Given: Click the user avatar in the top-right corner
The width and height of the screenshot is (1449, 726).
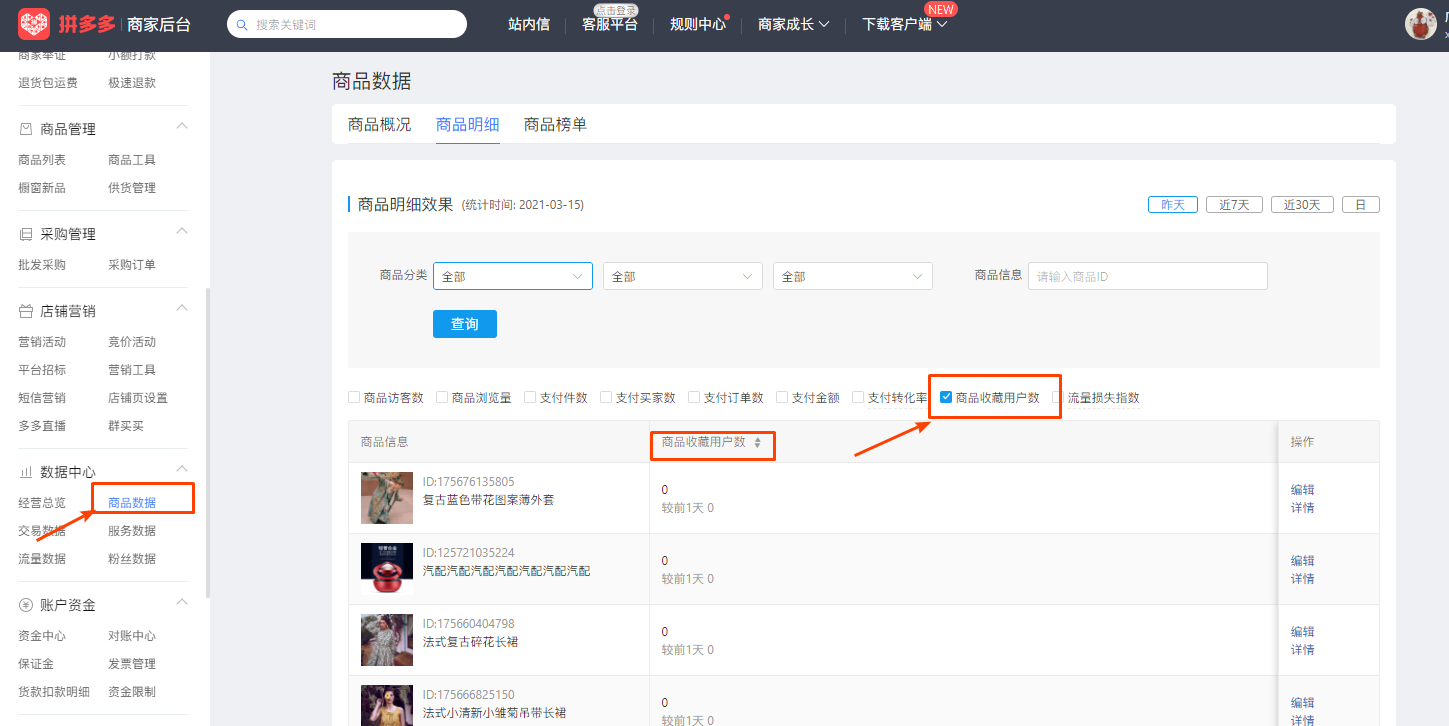Looking at the screenshot, I should click(x=1420, y=24).
